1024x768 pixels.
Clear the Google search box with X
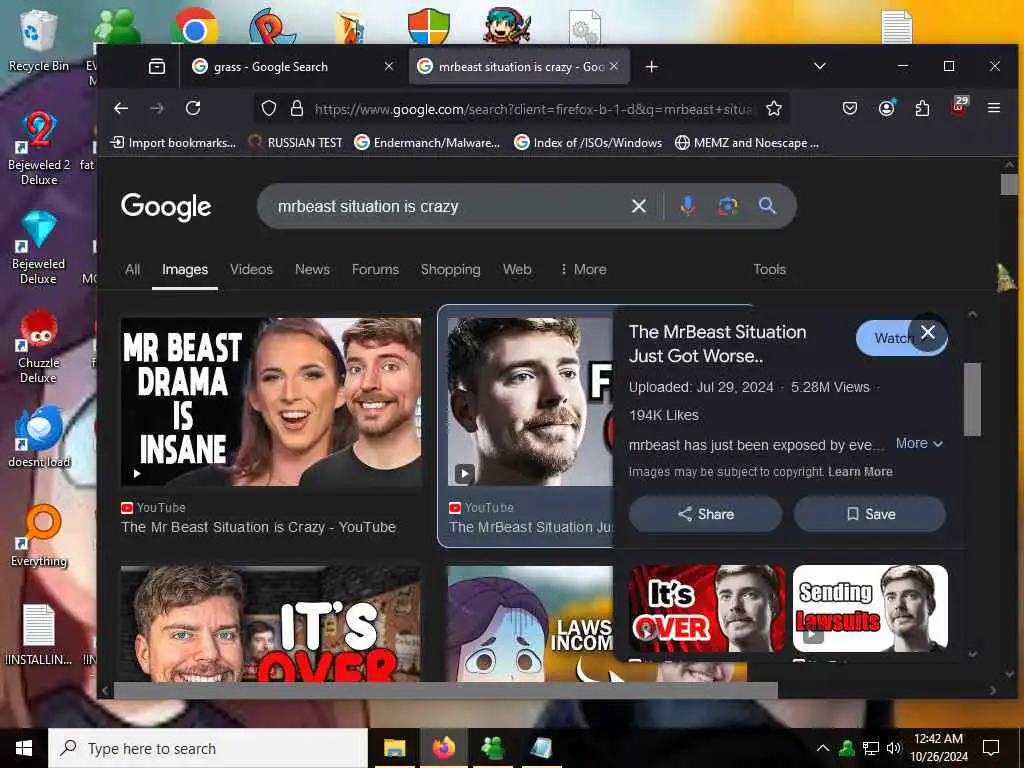coord(639,206)
